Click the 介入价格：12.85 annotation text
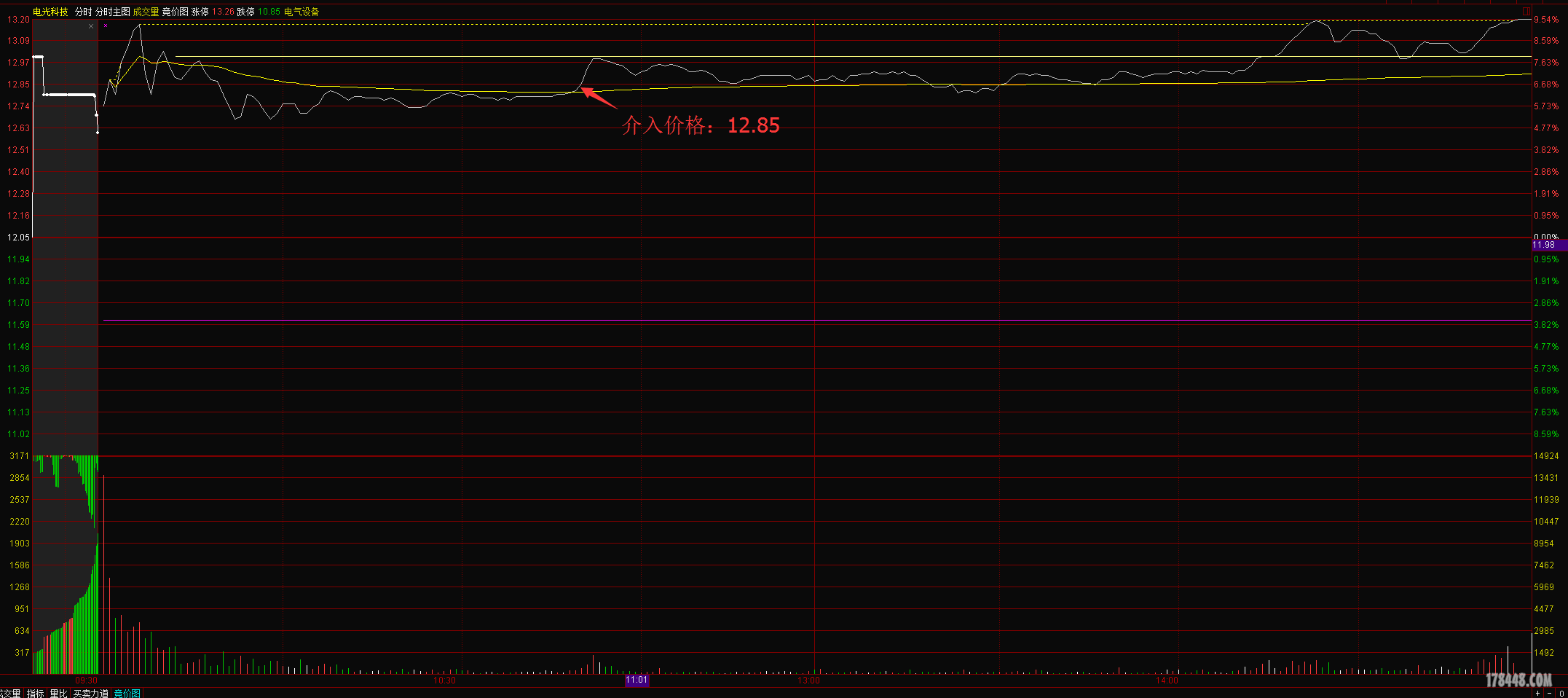1568x698 pixels. [x=701, y=125]
